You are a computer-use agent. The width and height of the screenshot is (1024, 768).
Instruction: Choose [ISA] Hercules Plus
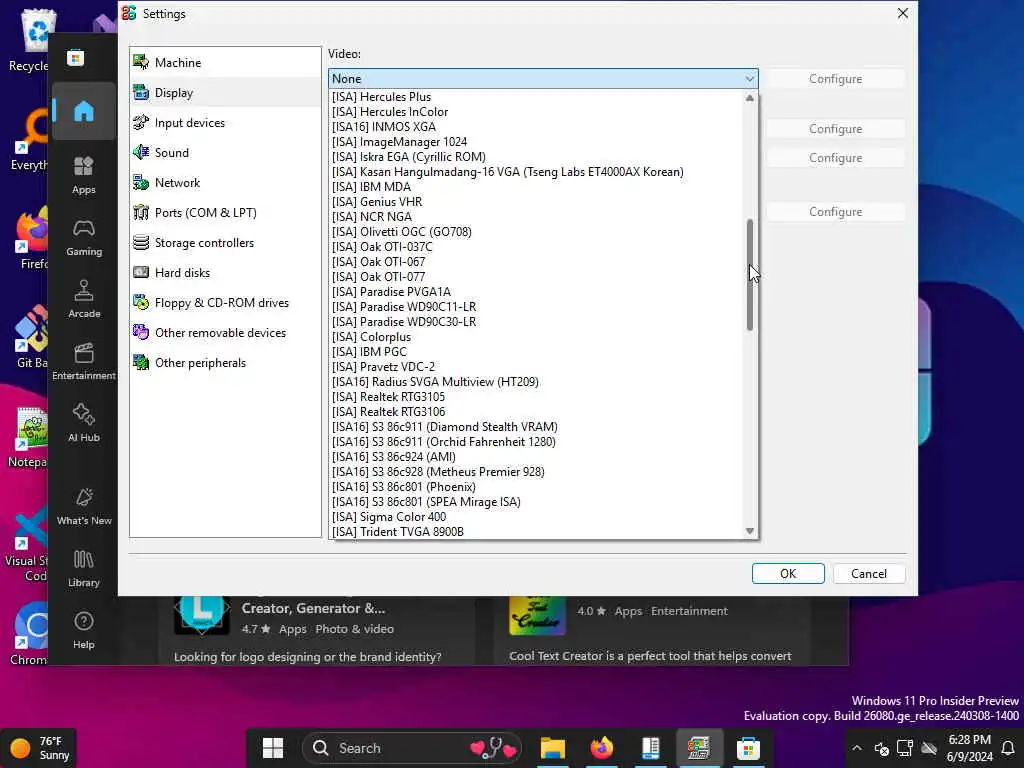(x=536, y=97)
